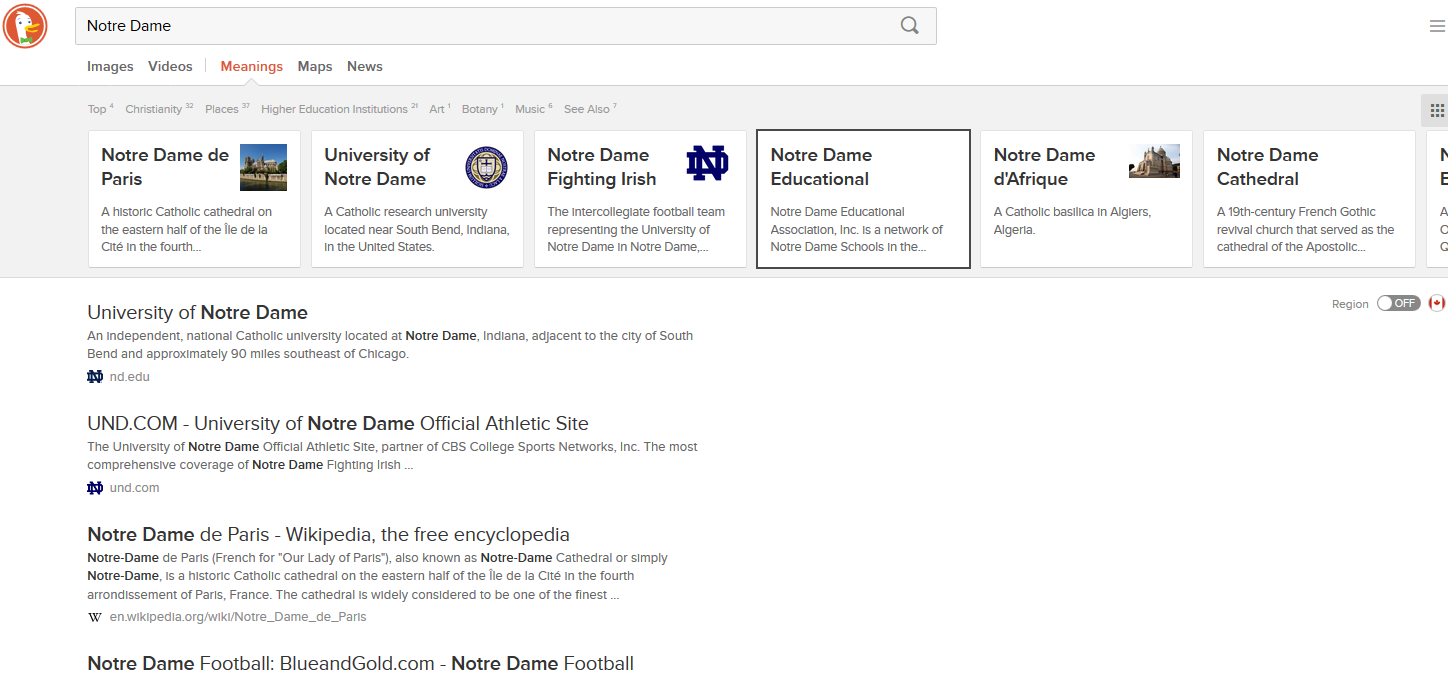This screenshot has height=676, width=1448.
Task: Show the See Also meanings category
Action: click(x=586, y=109)
